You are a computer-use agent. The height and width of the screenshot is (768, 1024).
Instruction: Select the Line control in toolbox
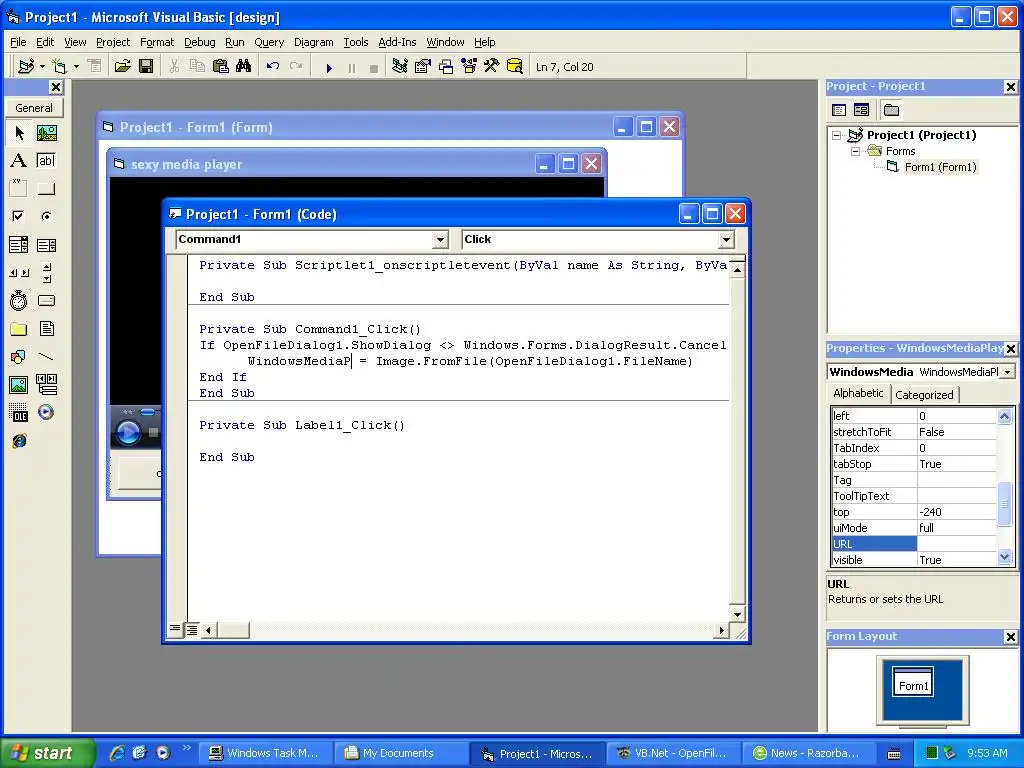(x=46, y=357)
